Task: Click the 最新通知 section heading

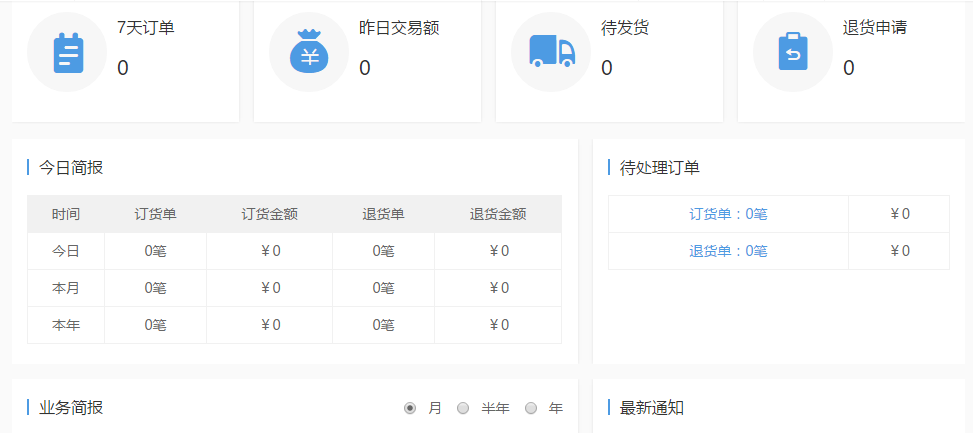Action: coord(652,408)
